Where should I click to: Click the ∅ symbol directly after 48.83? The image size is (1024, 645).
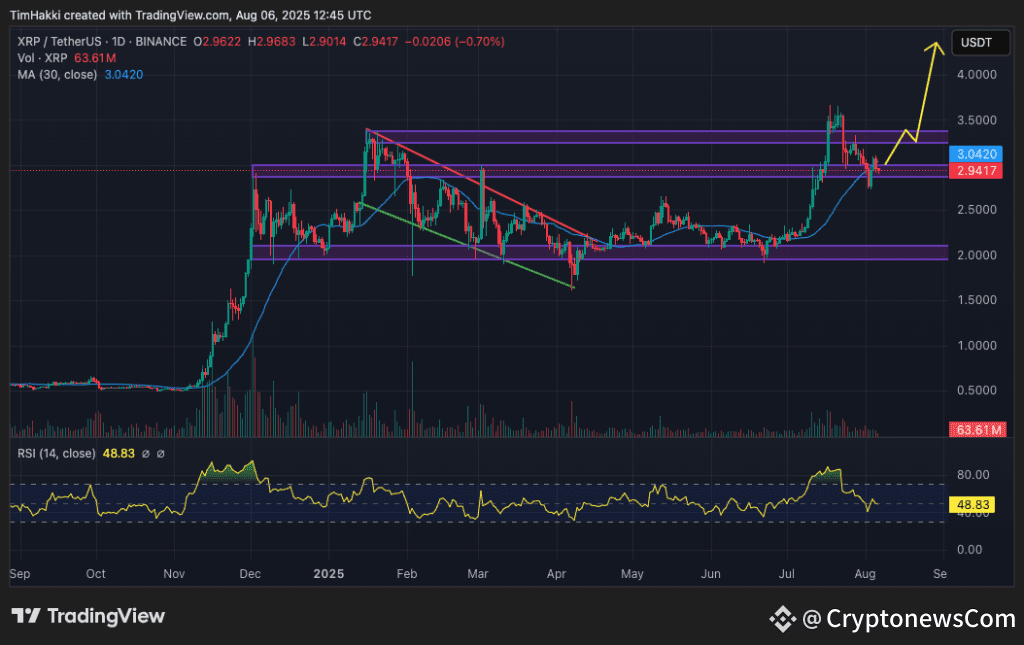pos(146,454)
